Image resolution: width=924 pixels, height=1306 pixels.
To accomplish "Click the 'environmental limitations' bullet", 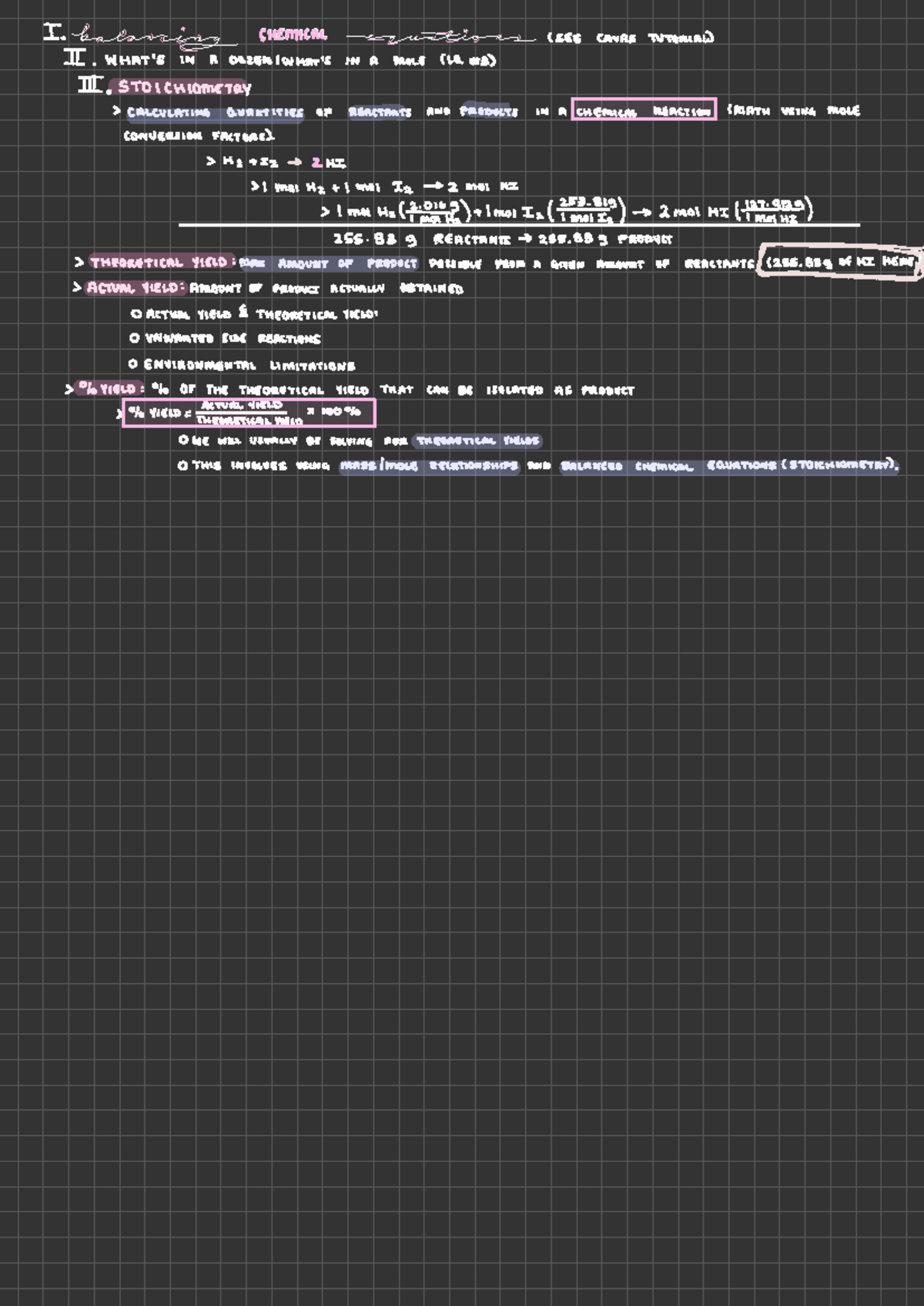I will 242,364.
